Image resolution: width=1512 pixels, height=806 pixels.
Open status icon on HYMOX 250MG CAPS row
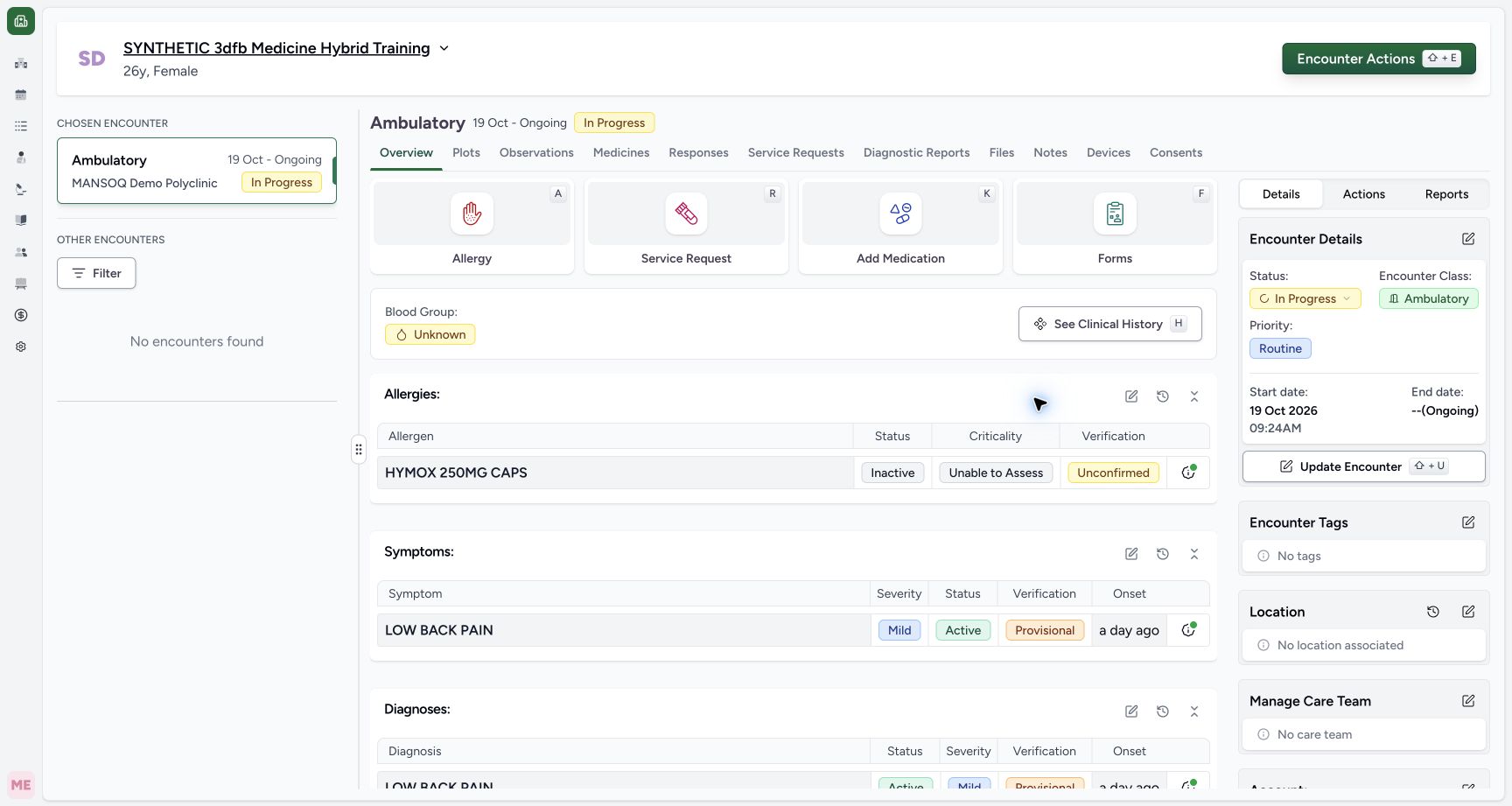tap(1188, 473)
